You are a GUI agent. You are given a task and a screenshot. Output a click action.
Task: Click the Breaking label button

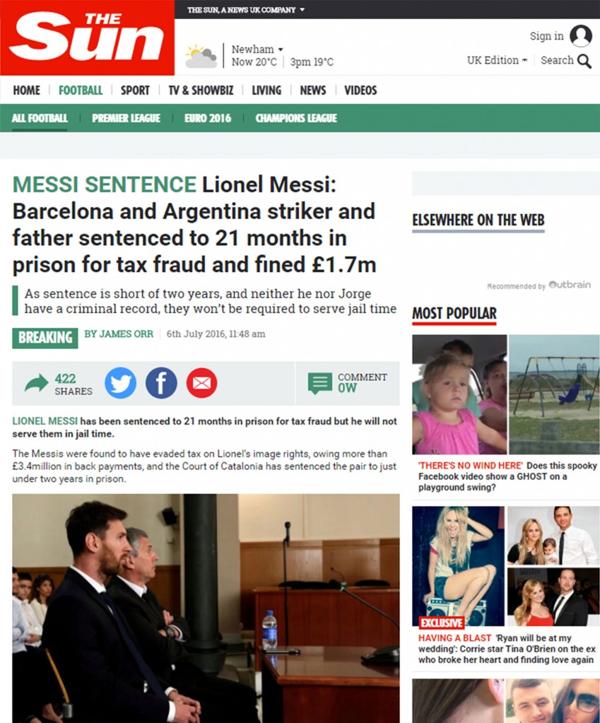[45, 338]
